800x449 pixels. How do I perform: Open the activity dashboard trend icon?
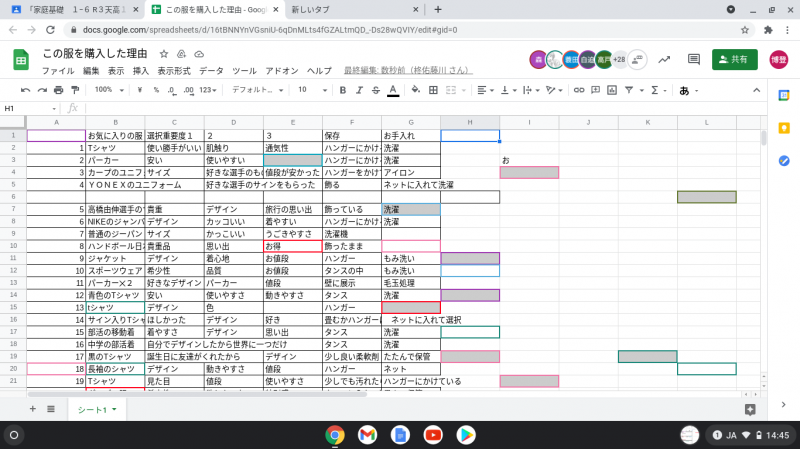click(x=665, y=60)
